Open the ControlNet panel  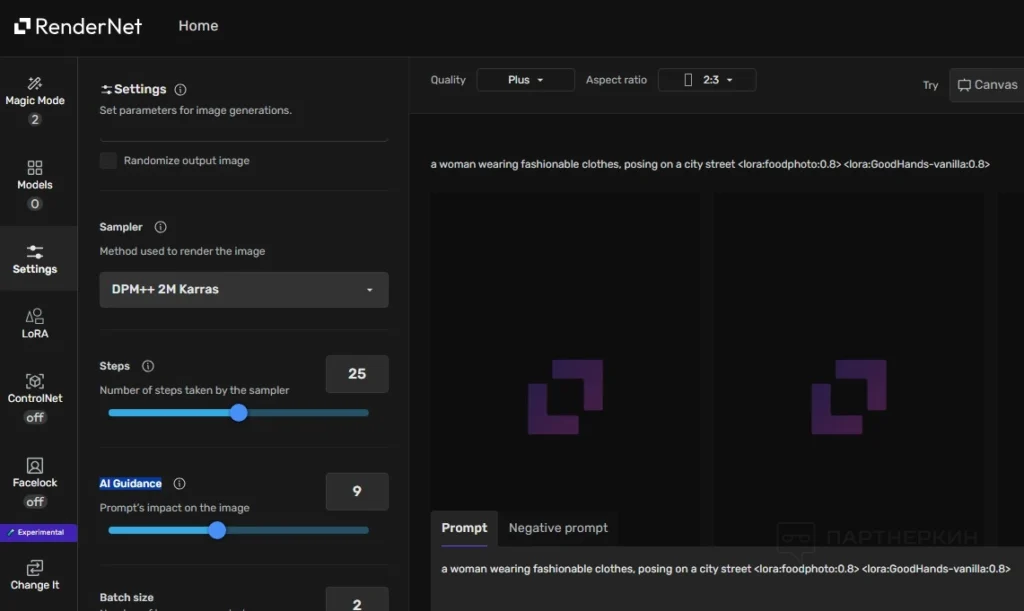coord(35,398)
